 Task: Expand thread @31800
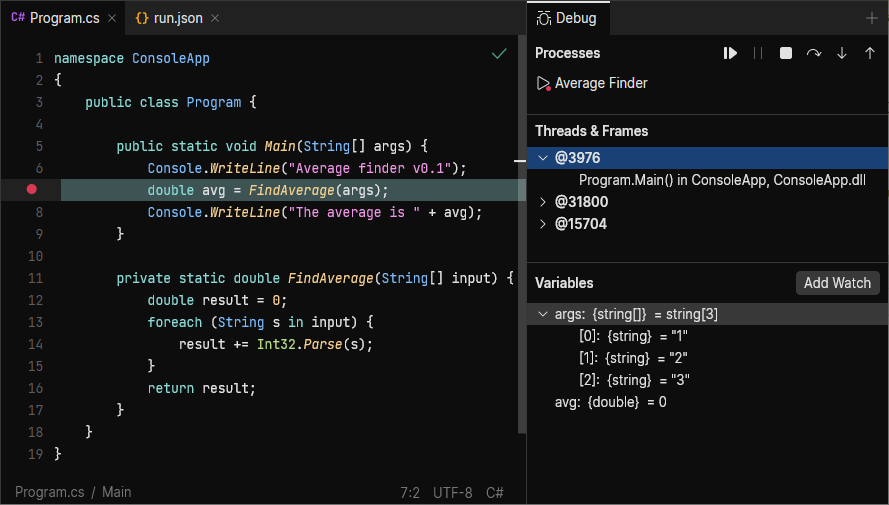(x=543, y=202)
